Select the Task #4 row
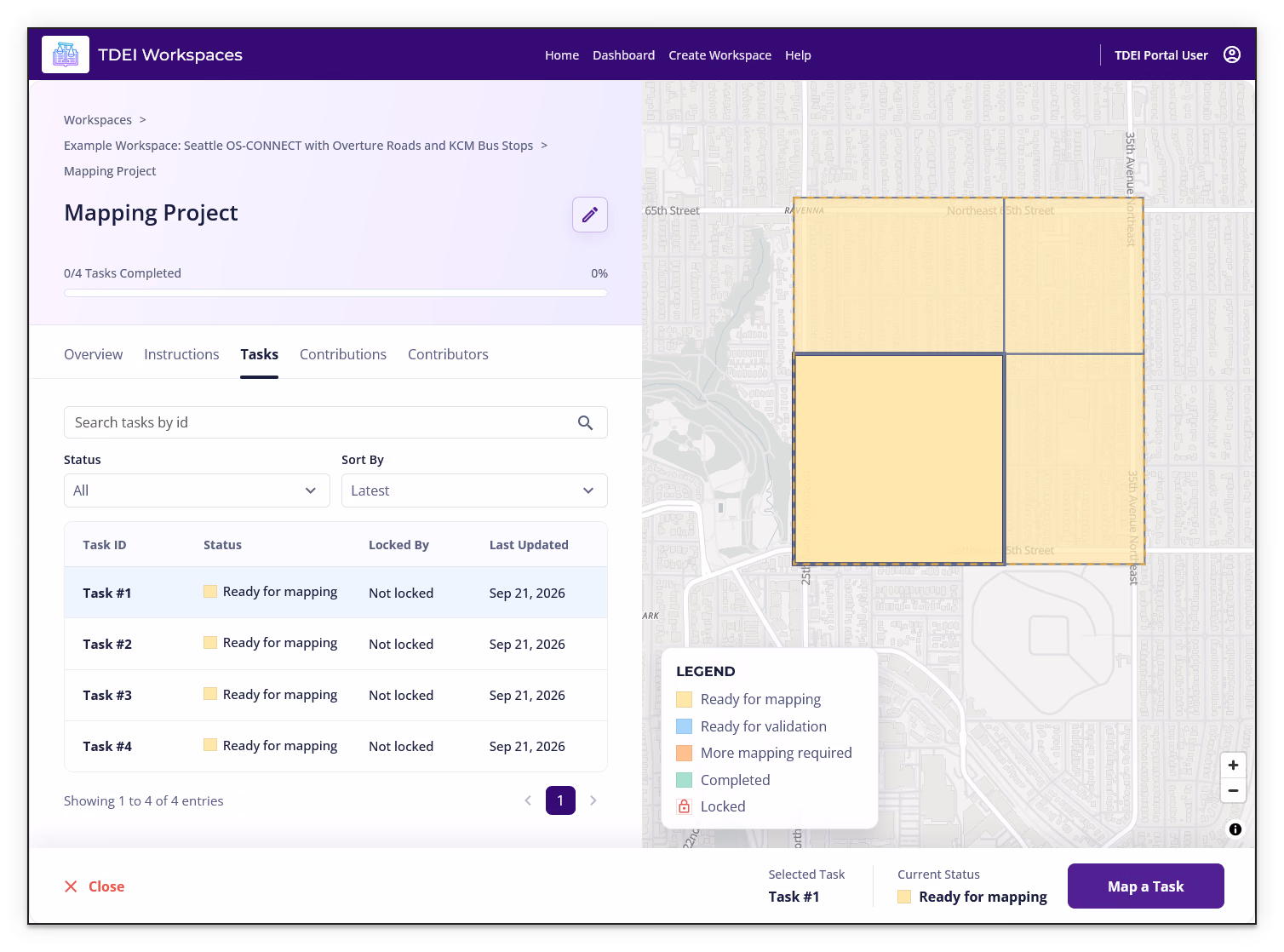Screen dimensions: 1284x952 pyautogui.click(x=335, y=746)
